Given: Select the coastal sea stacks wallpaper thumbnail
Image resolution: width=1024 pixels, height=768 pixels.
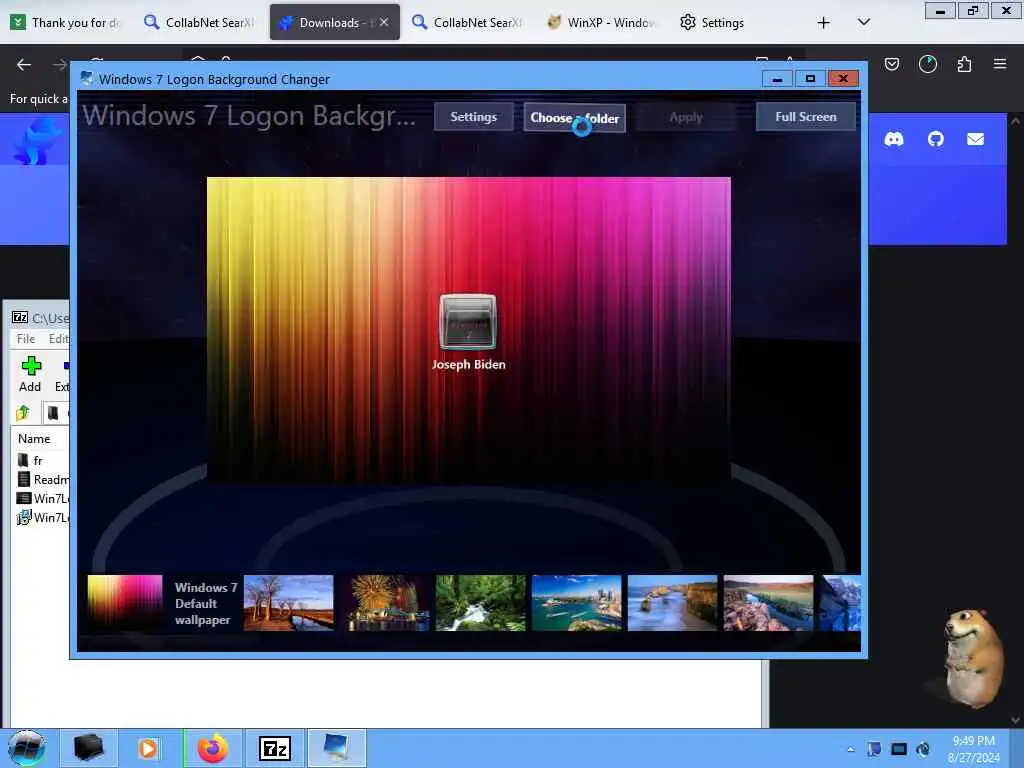Looking at the screenshot, I should 672,603.
